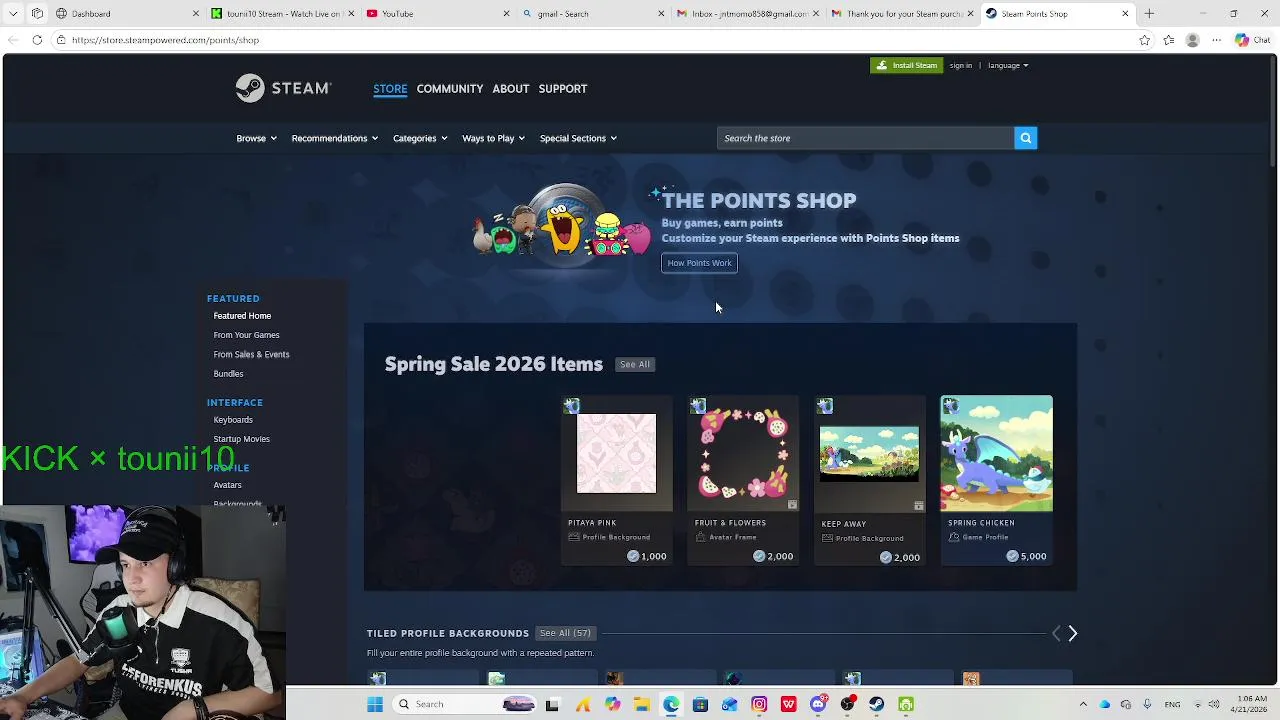Open the COMMUNITY menu

pos(450,89)
